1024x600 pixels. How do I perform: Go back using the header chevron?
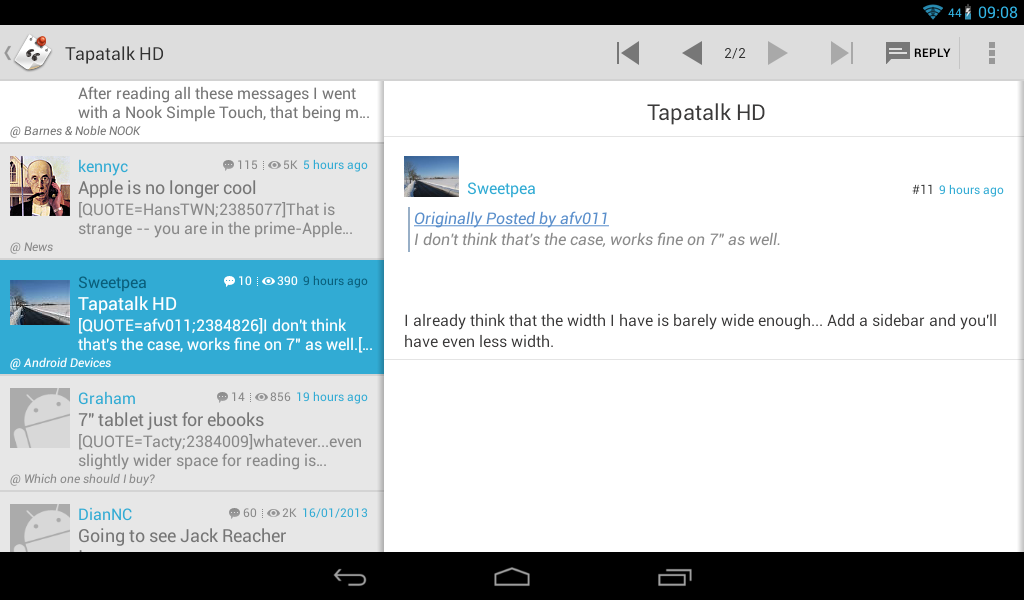tap(8, 53)
